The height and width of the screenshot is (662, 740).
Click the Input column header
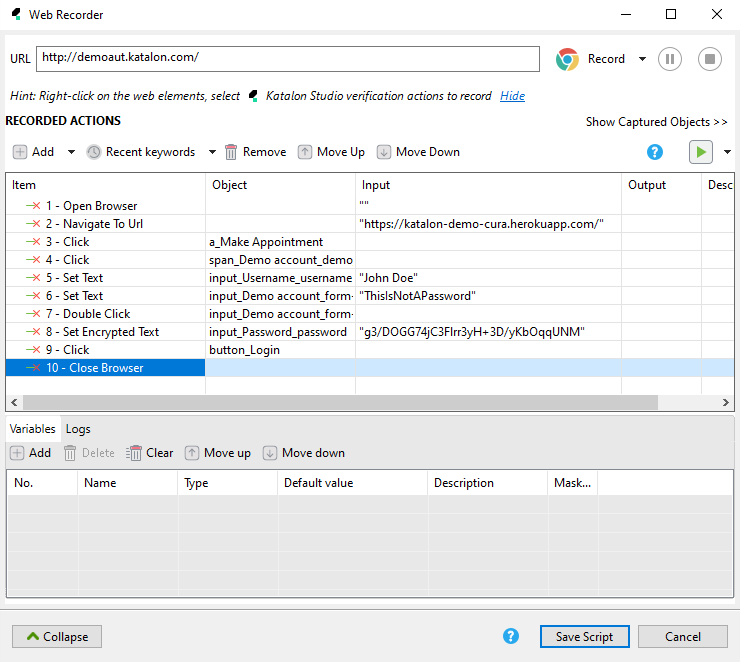point(488,185)
